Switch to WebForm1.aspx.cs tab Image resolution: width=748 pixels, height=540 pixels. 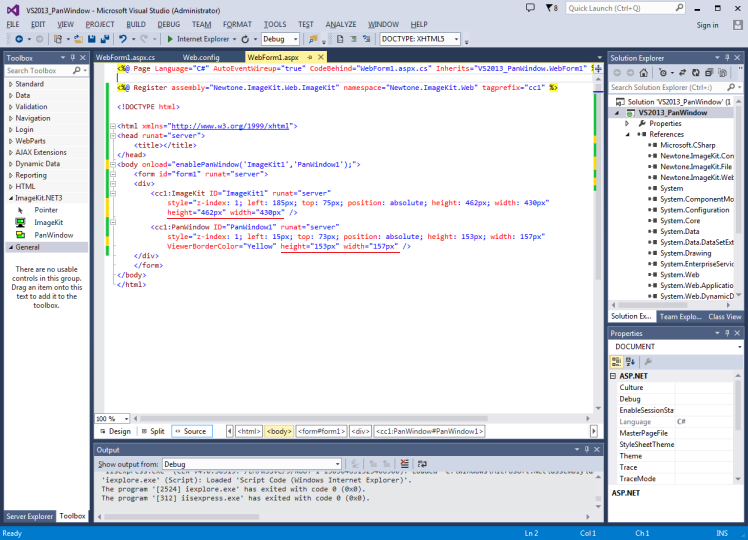(x=125, y=57)
